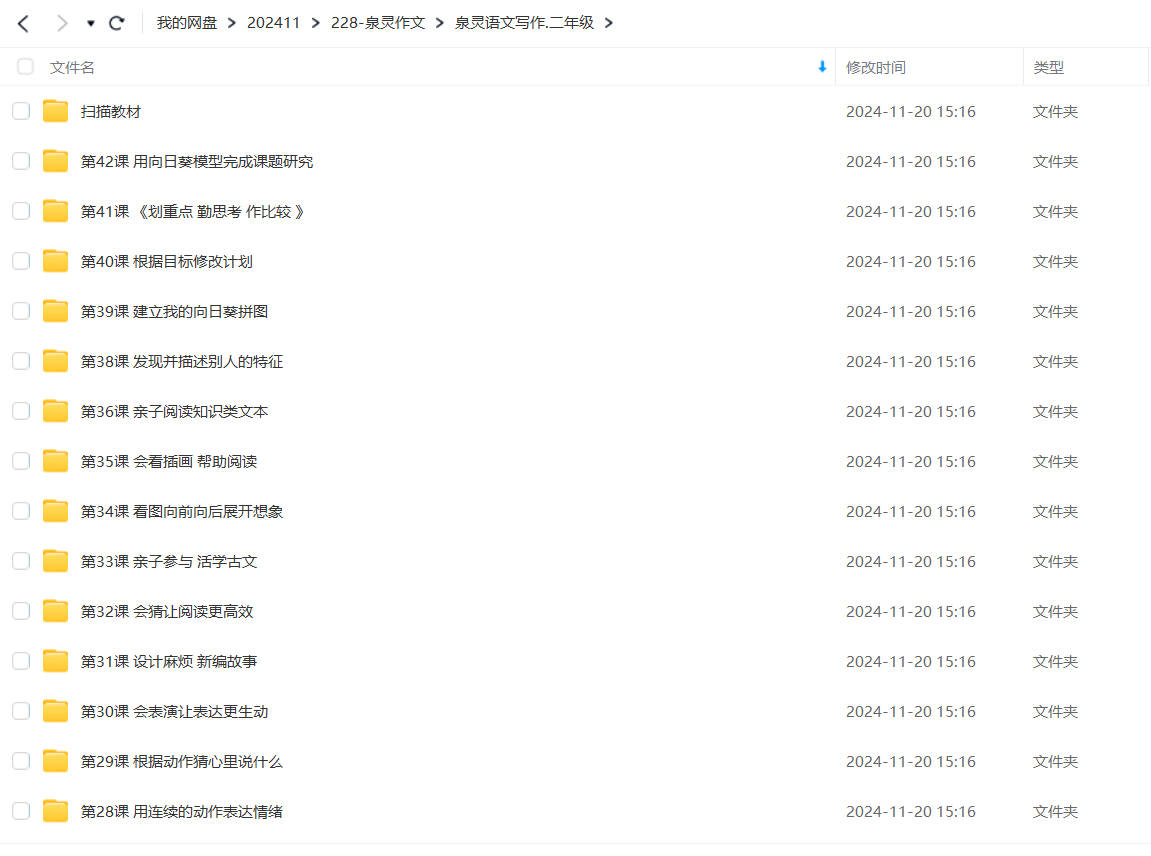Sort by 文件名 column header

coord(72,68)
